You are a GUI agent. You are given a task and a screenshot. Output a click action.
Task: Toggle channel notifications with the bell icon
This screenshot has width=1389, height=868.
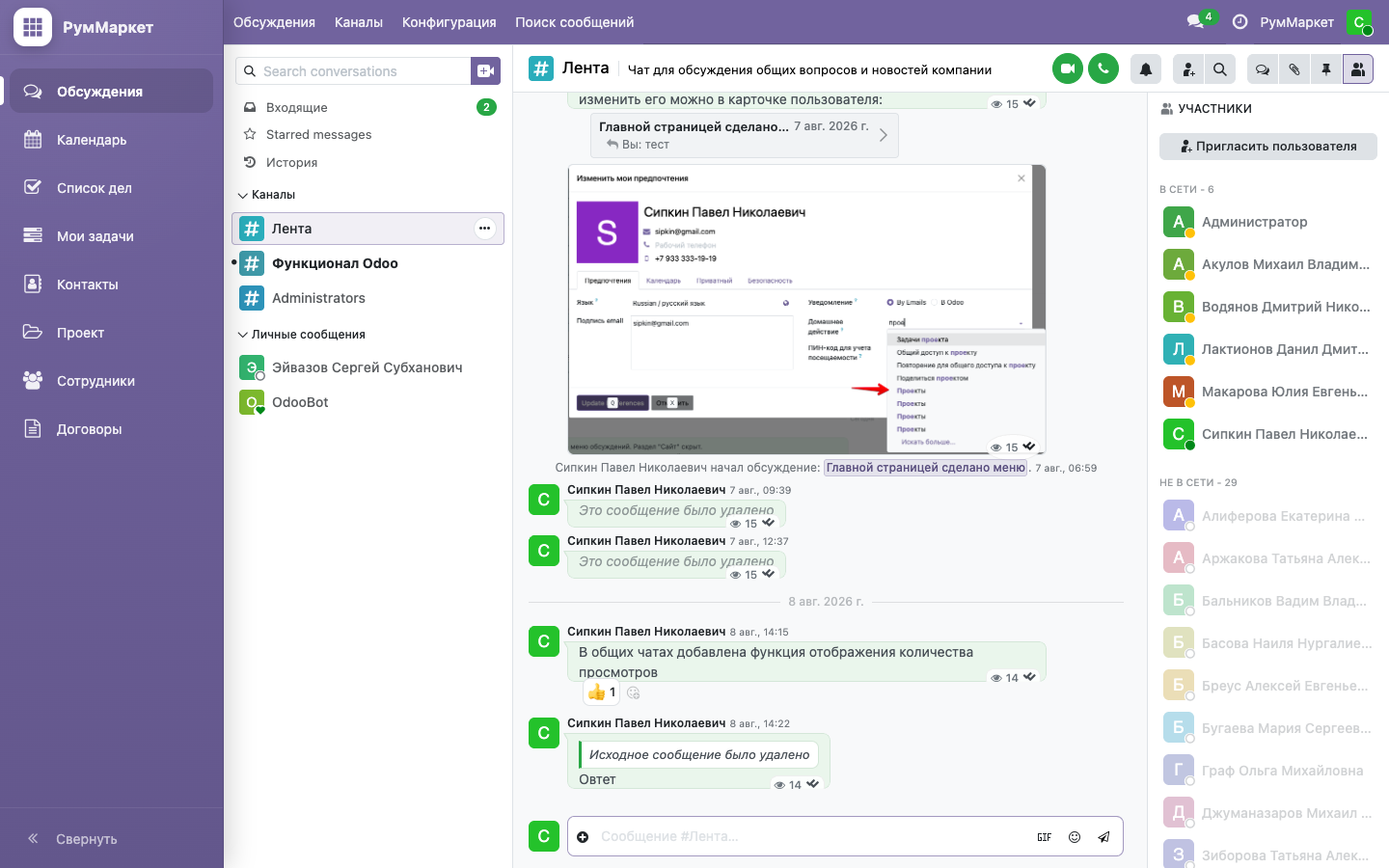pos(1146,69)
